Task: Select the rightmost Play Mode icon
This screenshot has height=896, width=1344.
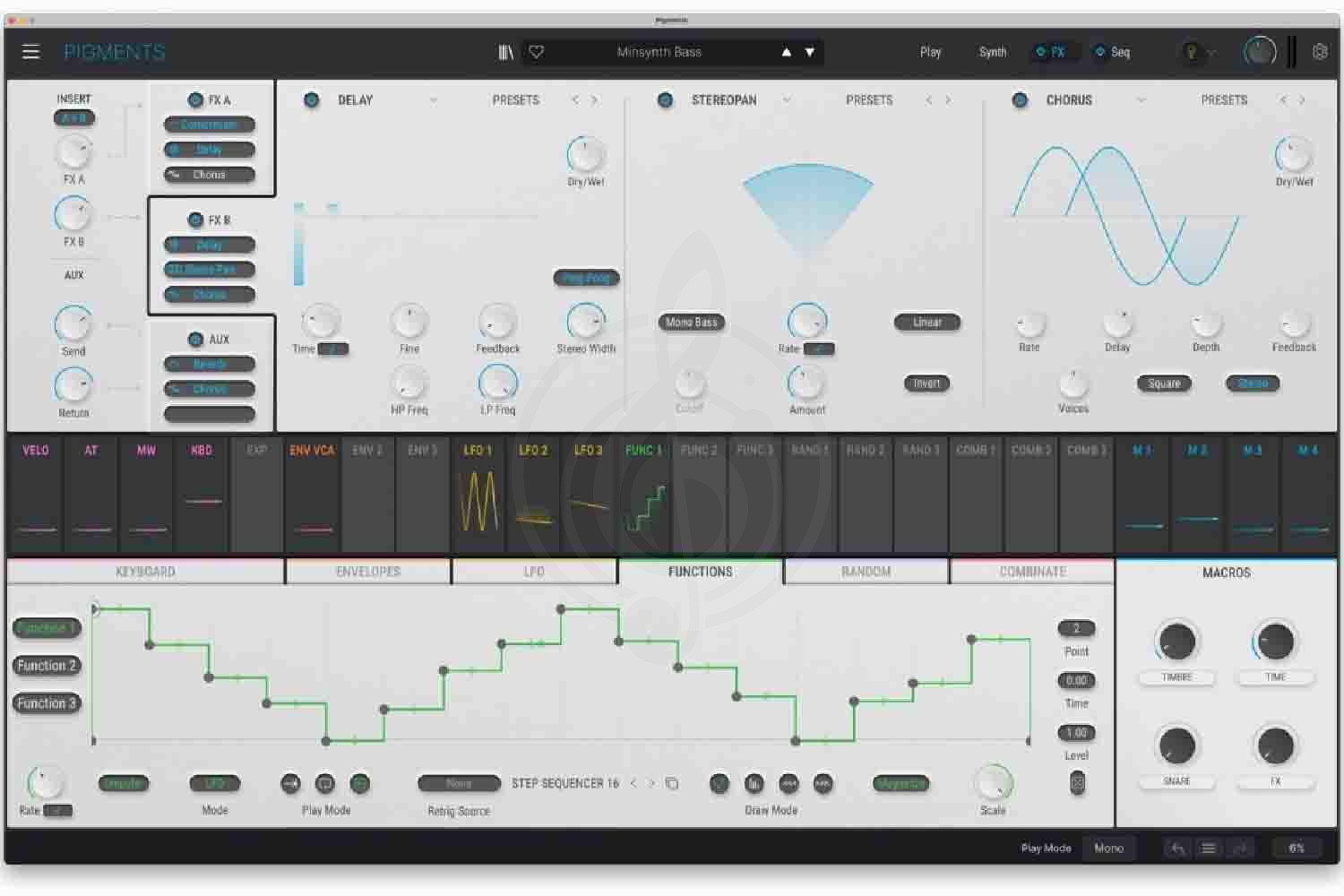Action: point(359,783)
